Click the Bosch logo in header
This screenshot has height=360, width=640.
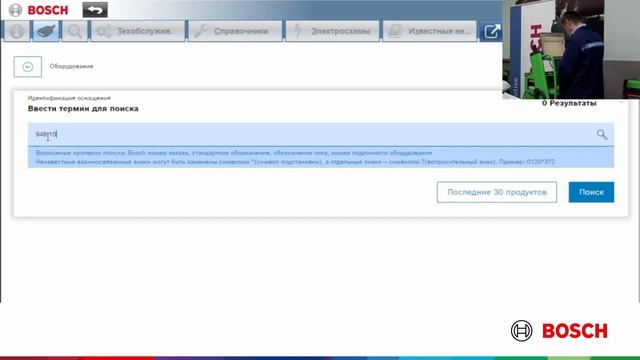pos(39,10)
